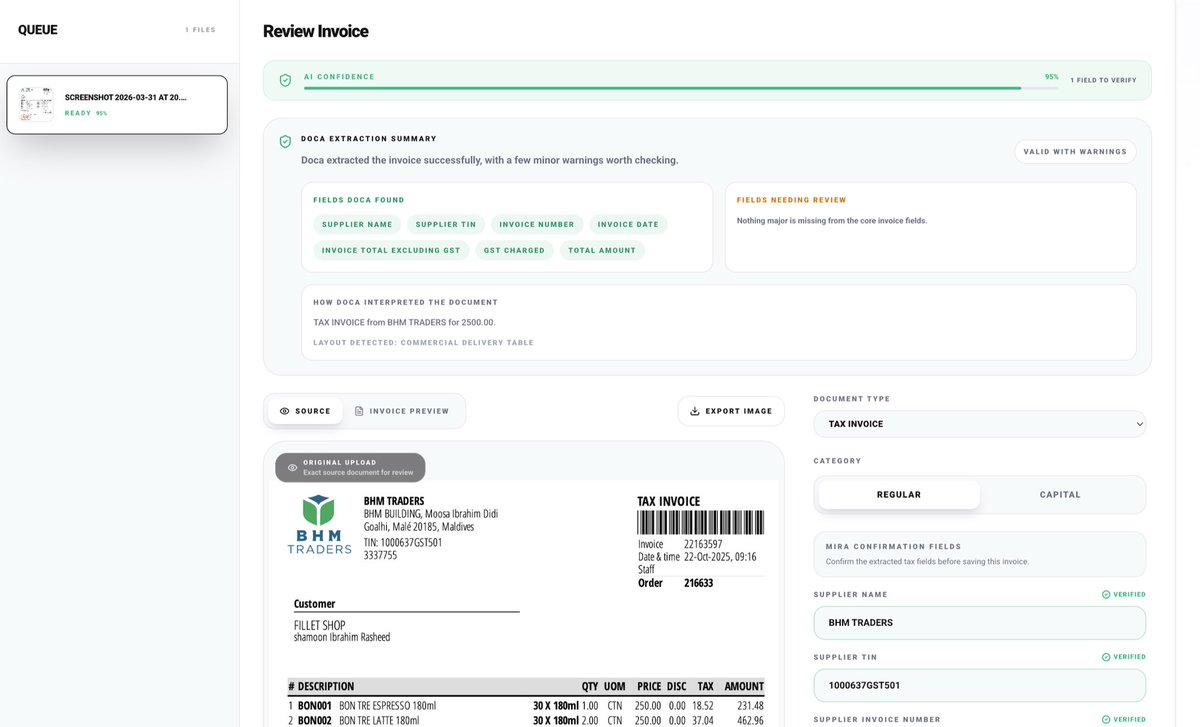Click the Layout Detected: Commercial Delivery Table text
This screenshot has width=1200, height=727.
(x=423, y=342)
